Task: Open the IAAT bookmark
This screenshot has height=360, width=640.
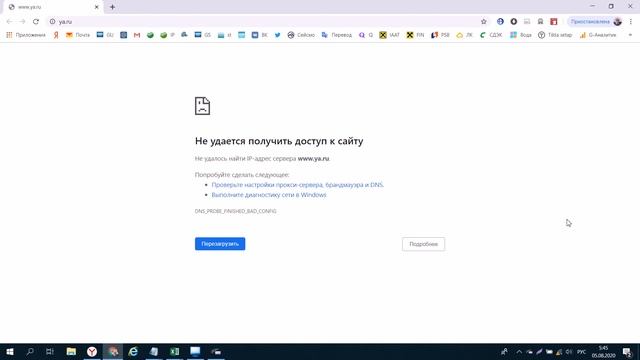Action: click(x=389, y=35)
